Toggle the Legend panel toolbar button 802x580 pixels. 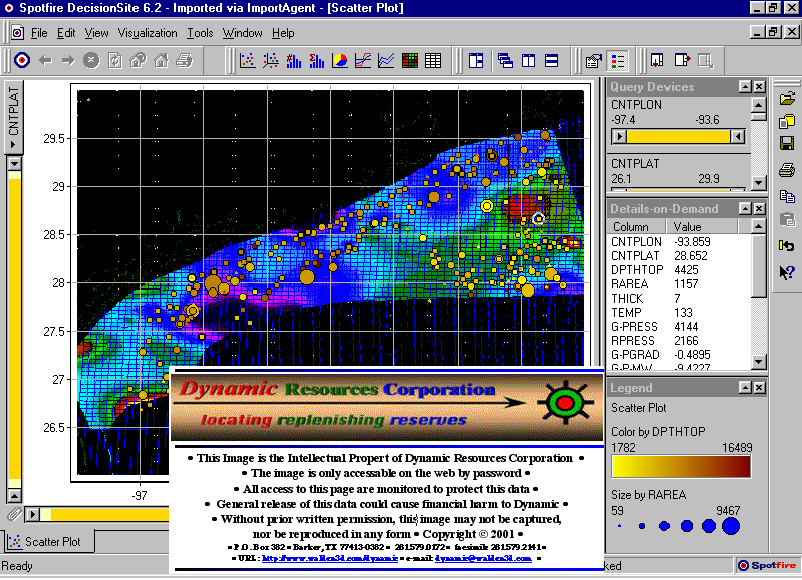619,61
